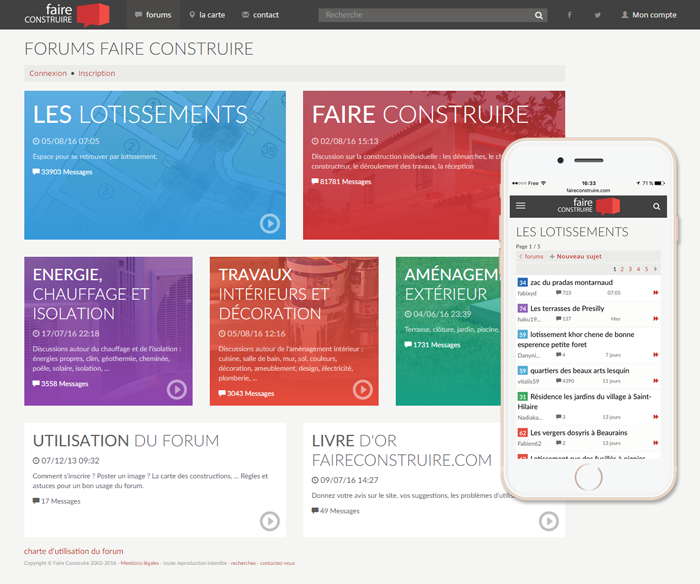
Task: Click 3043 Messages on Travaux card
Action: (246, 393)
